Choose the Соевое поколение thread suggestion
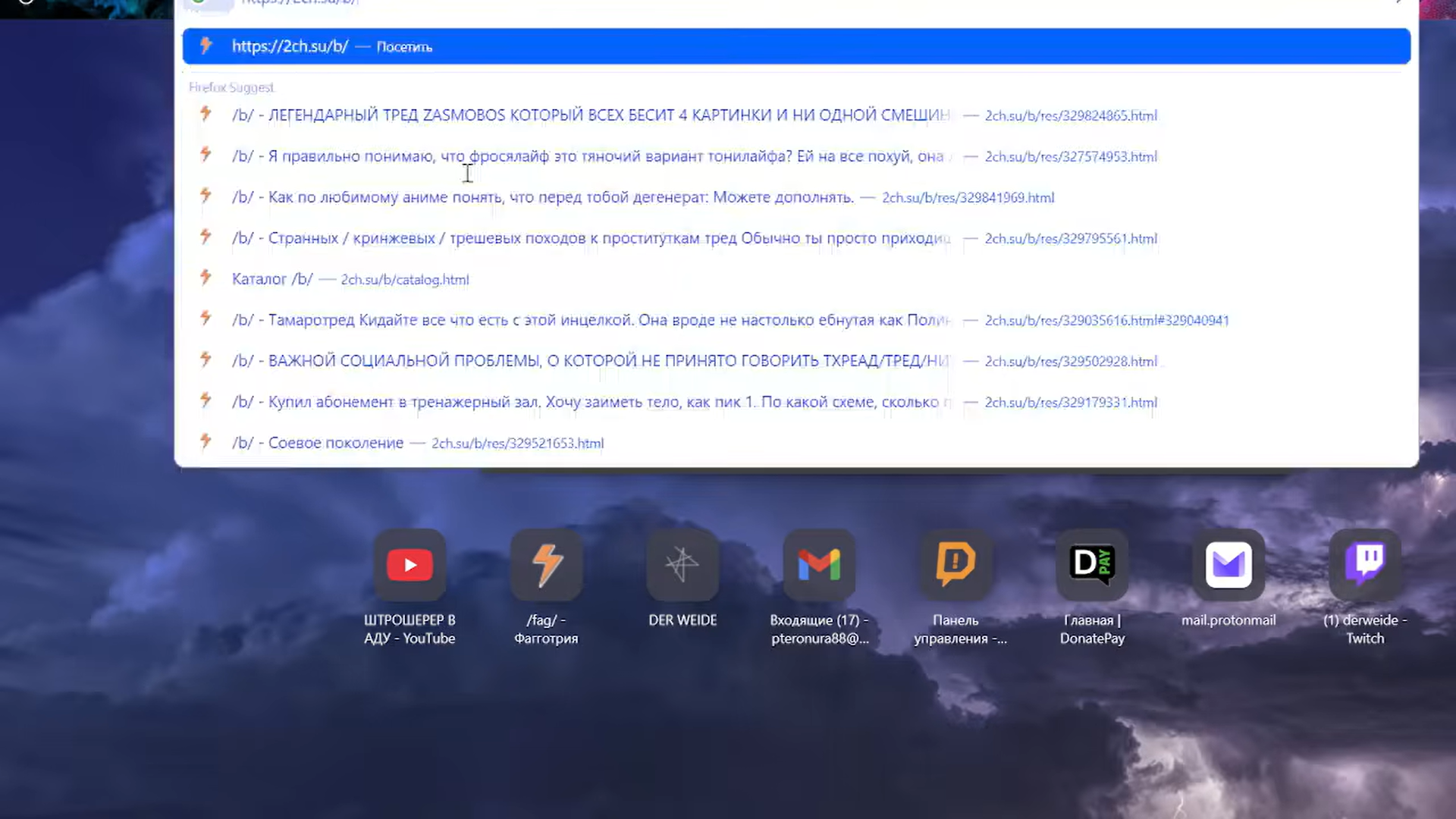This screenshot has width=1456, height=819. 335,443
